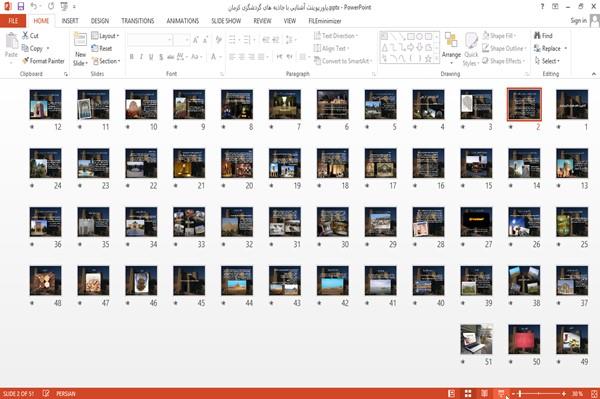Click Sign in link

578,20
